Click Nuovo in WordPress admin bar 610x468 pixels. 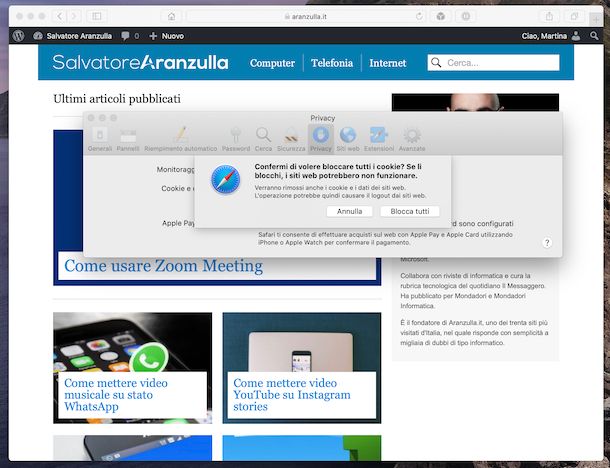coord(167,36)
